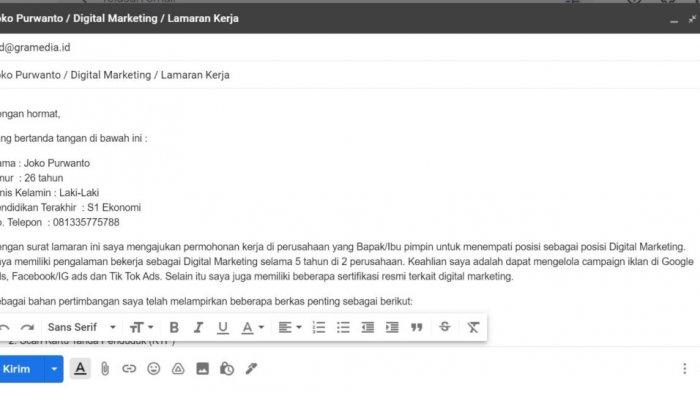Click the '26 tahun' age text

tap(44, 178)
